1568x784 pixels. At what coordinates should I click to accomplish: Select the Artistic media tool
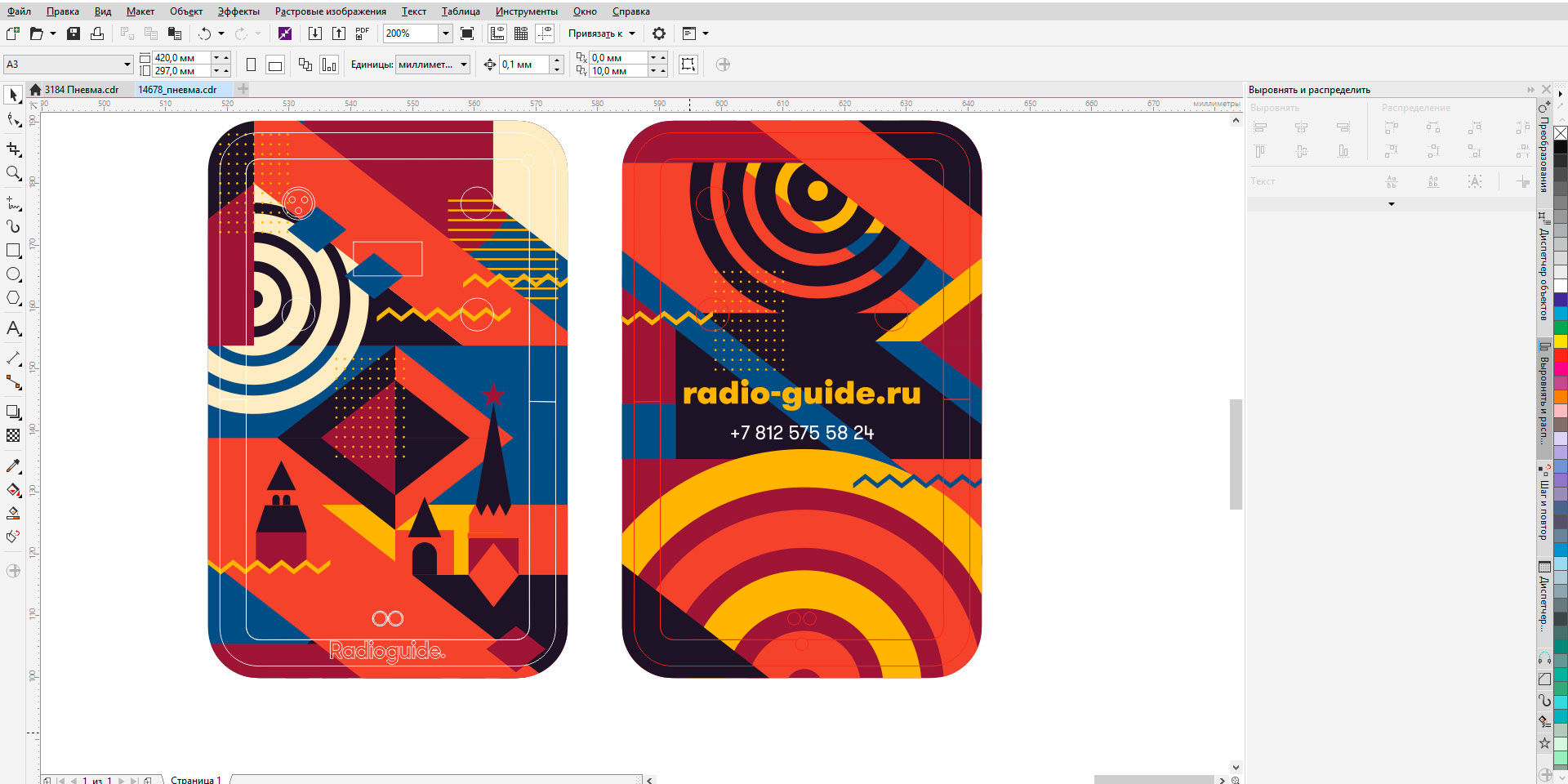coord(13,226)
